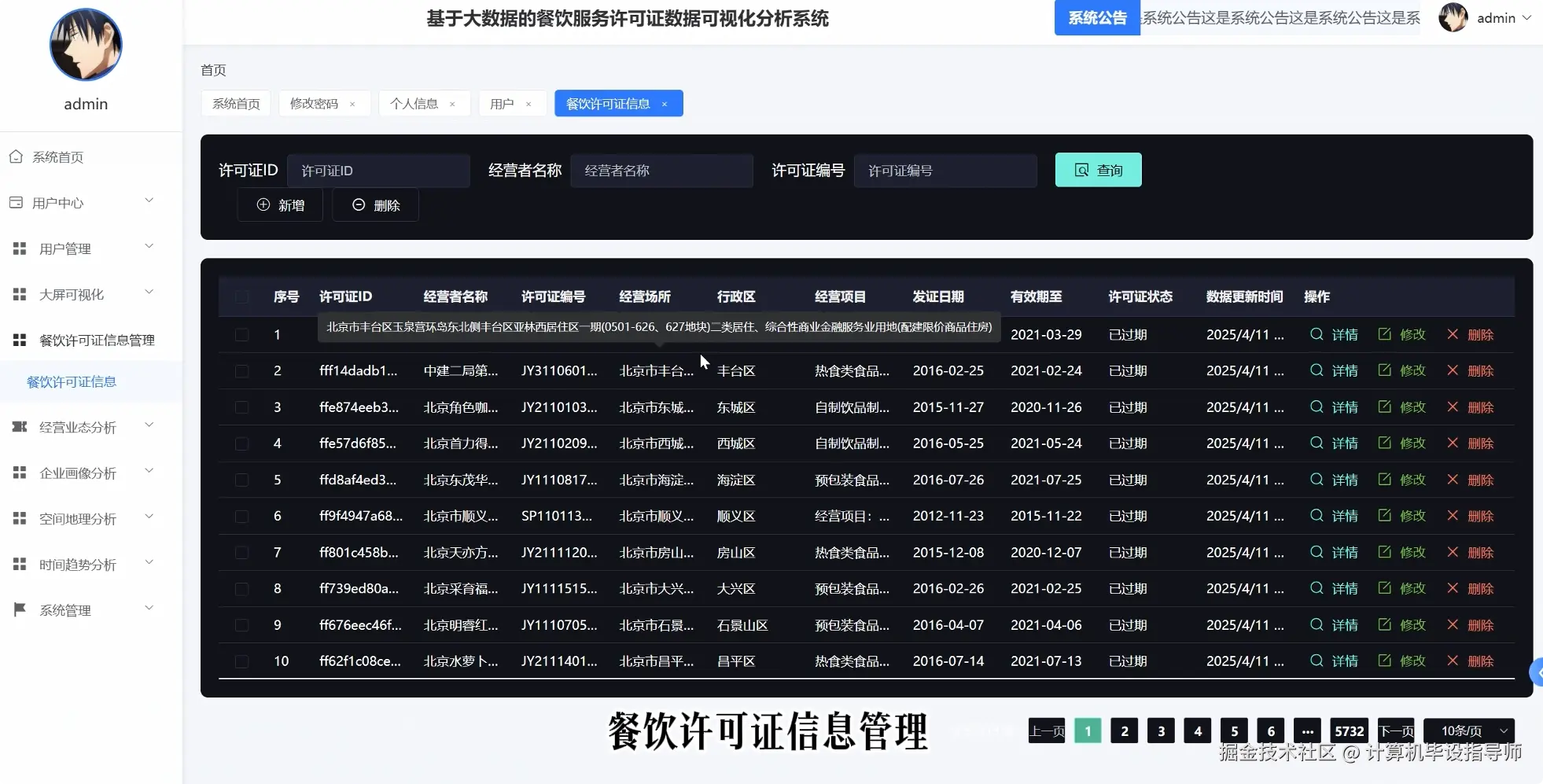The image size is (1543, 784).
Task: Check the checkbox for row 5
Action: (242, 480)
